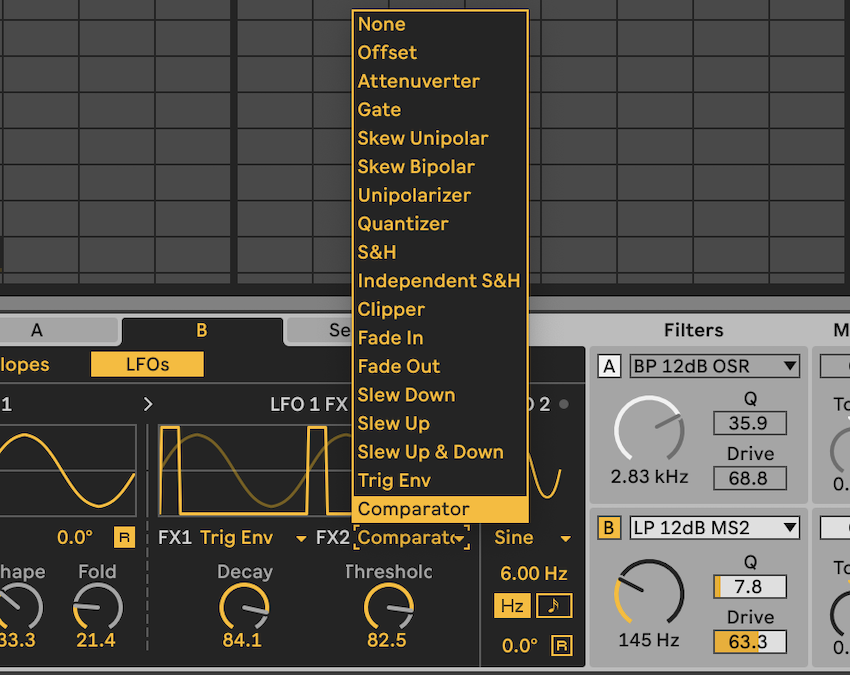Open the BP 12dB OSR filter type dropdown
Image resolution: width=850 pixels, height=675 pixels.
pos(714,366)
